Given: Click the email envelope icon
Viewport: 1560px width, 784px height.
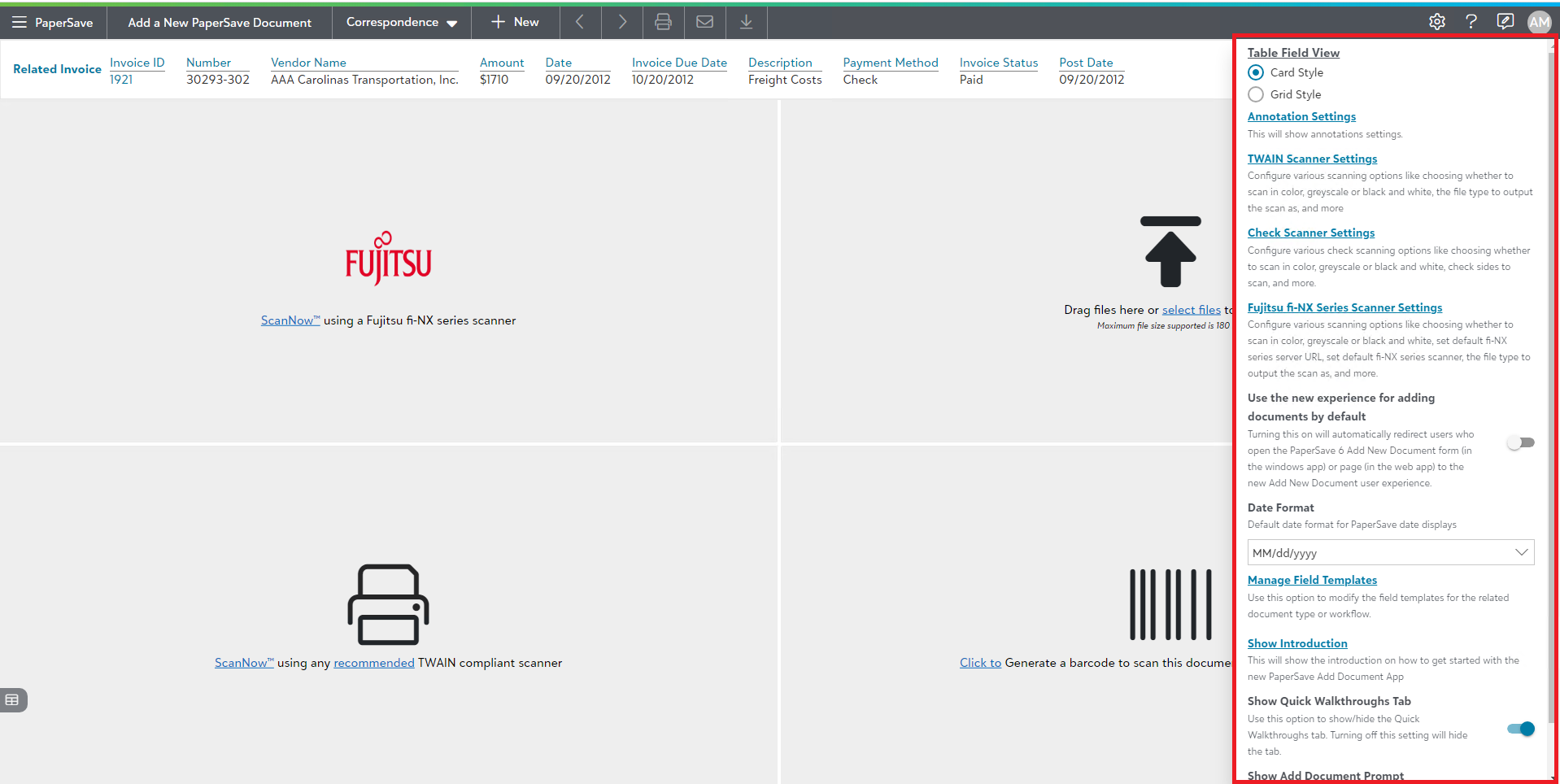Looking at the screenshot, I should (705, 22).
